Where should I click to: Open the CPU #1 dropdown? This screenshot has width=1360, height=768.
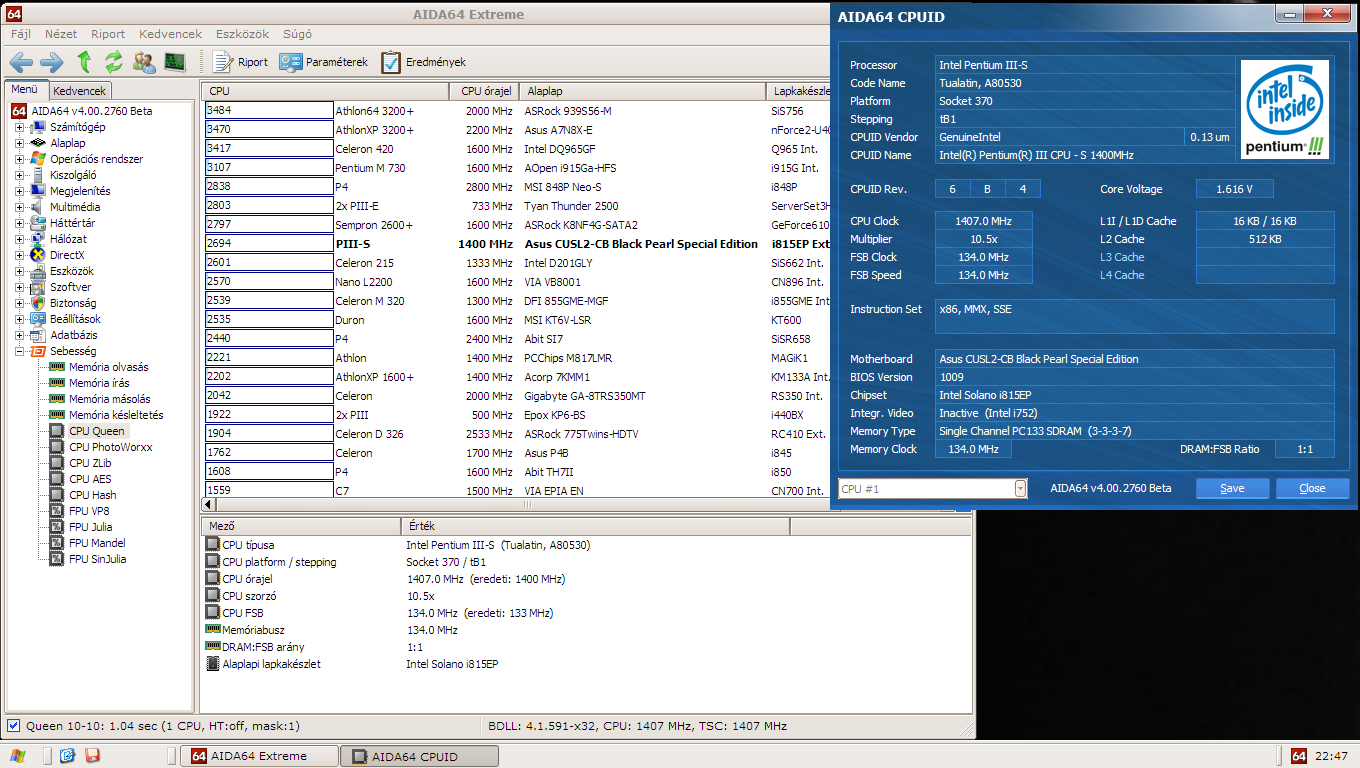1020,488
